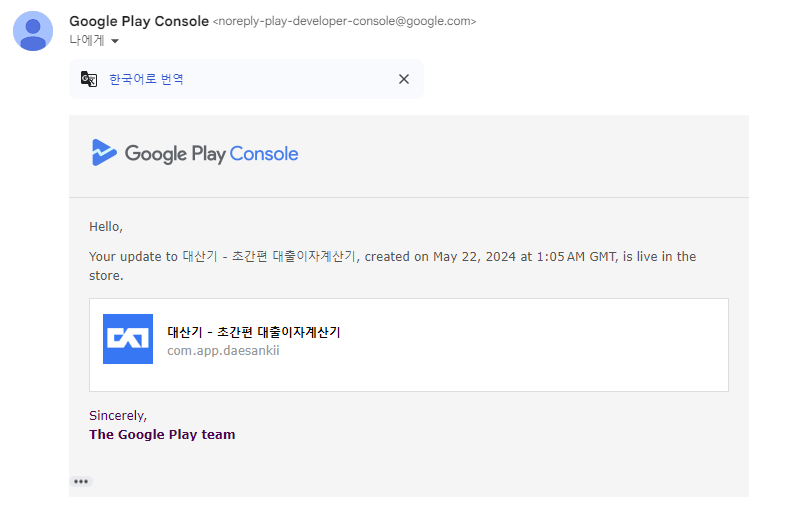This screenshot has height=517, width=809.
Task: Click the Google Play Console logo icon
Action: coord(104,153)
